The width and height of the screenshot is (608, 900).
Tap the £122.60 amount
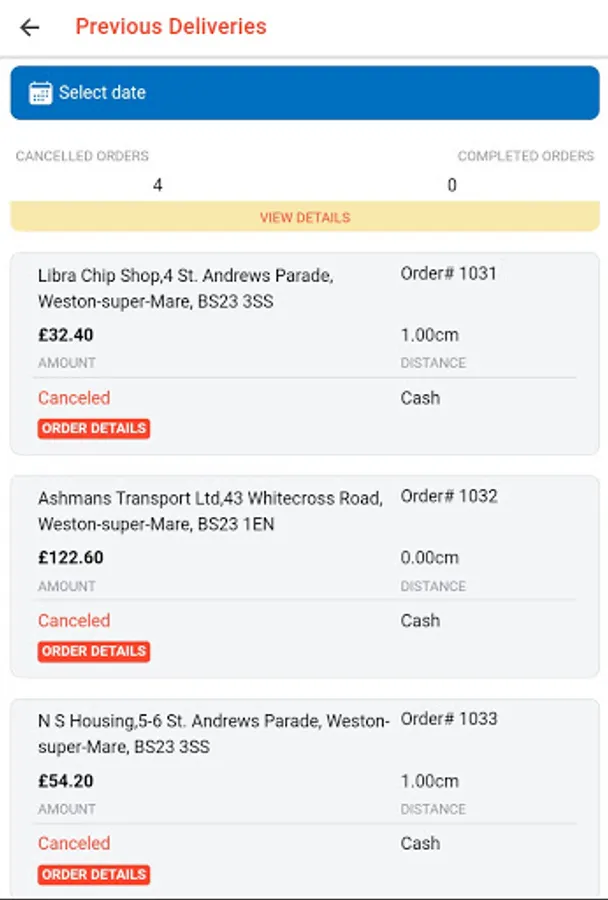point(71,558)
